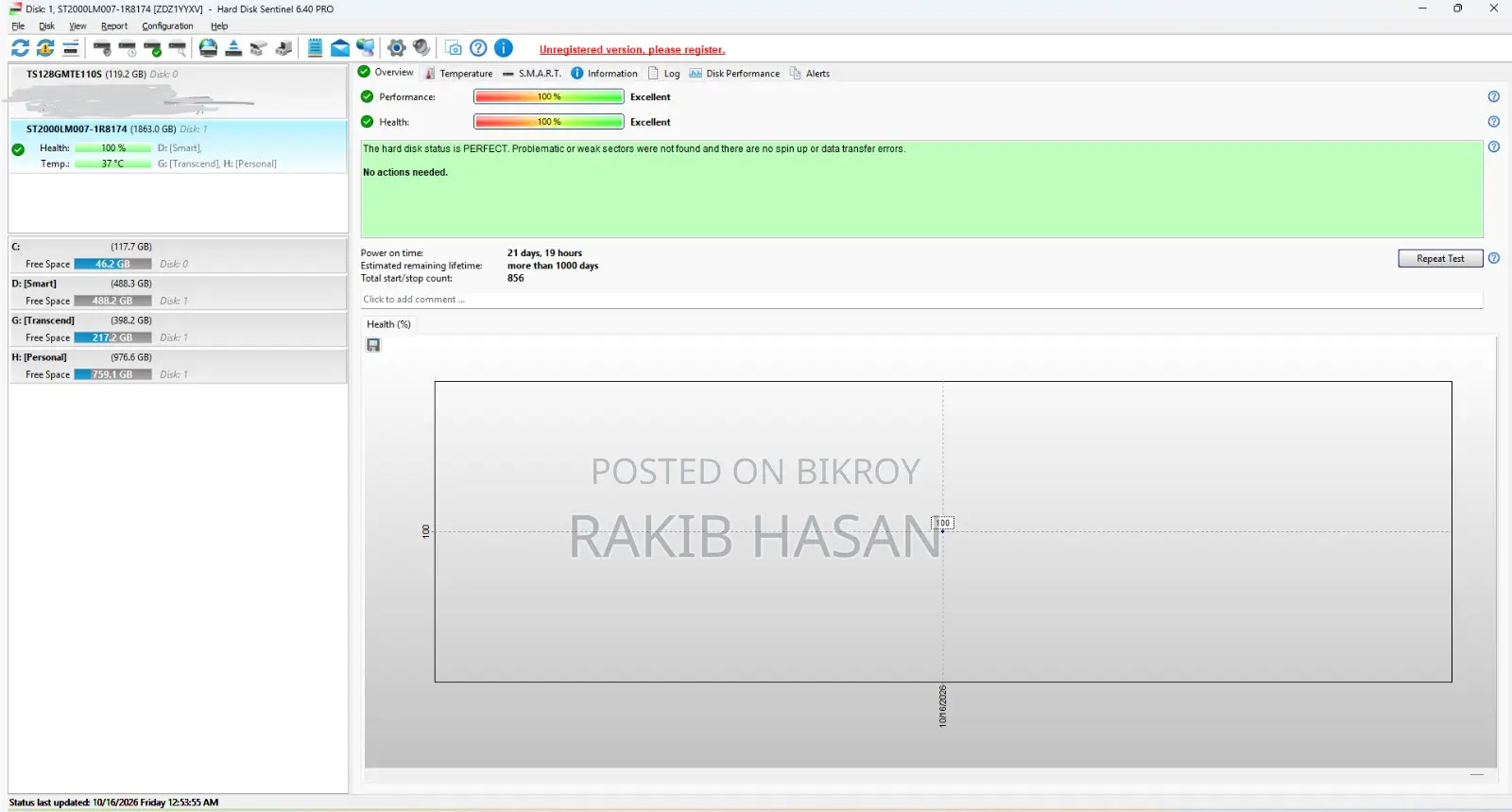Open the Configuration menu

point(167,26)
